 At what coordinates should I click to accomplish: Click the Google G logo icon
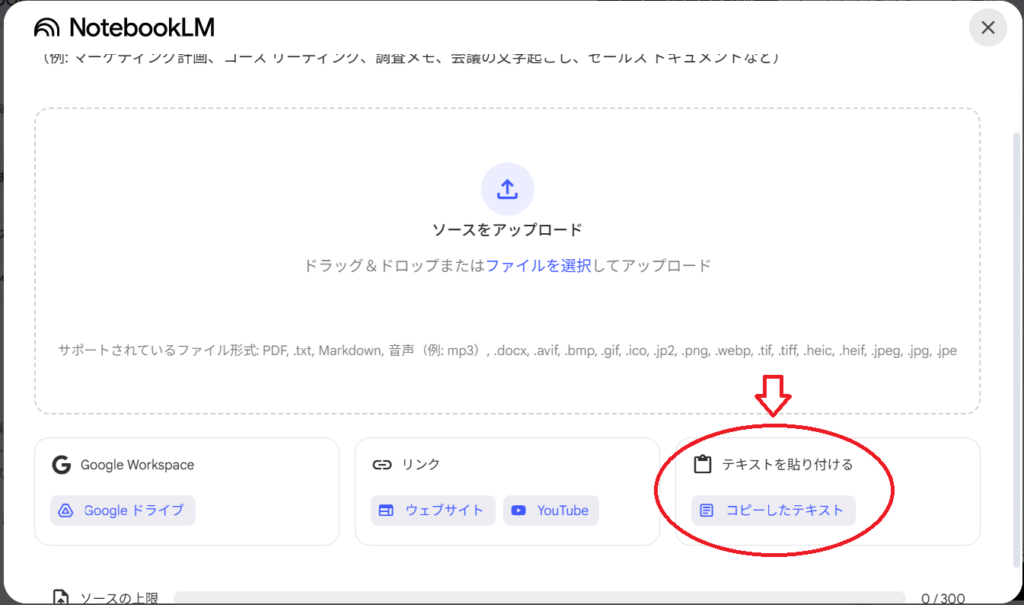[61, 465]
